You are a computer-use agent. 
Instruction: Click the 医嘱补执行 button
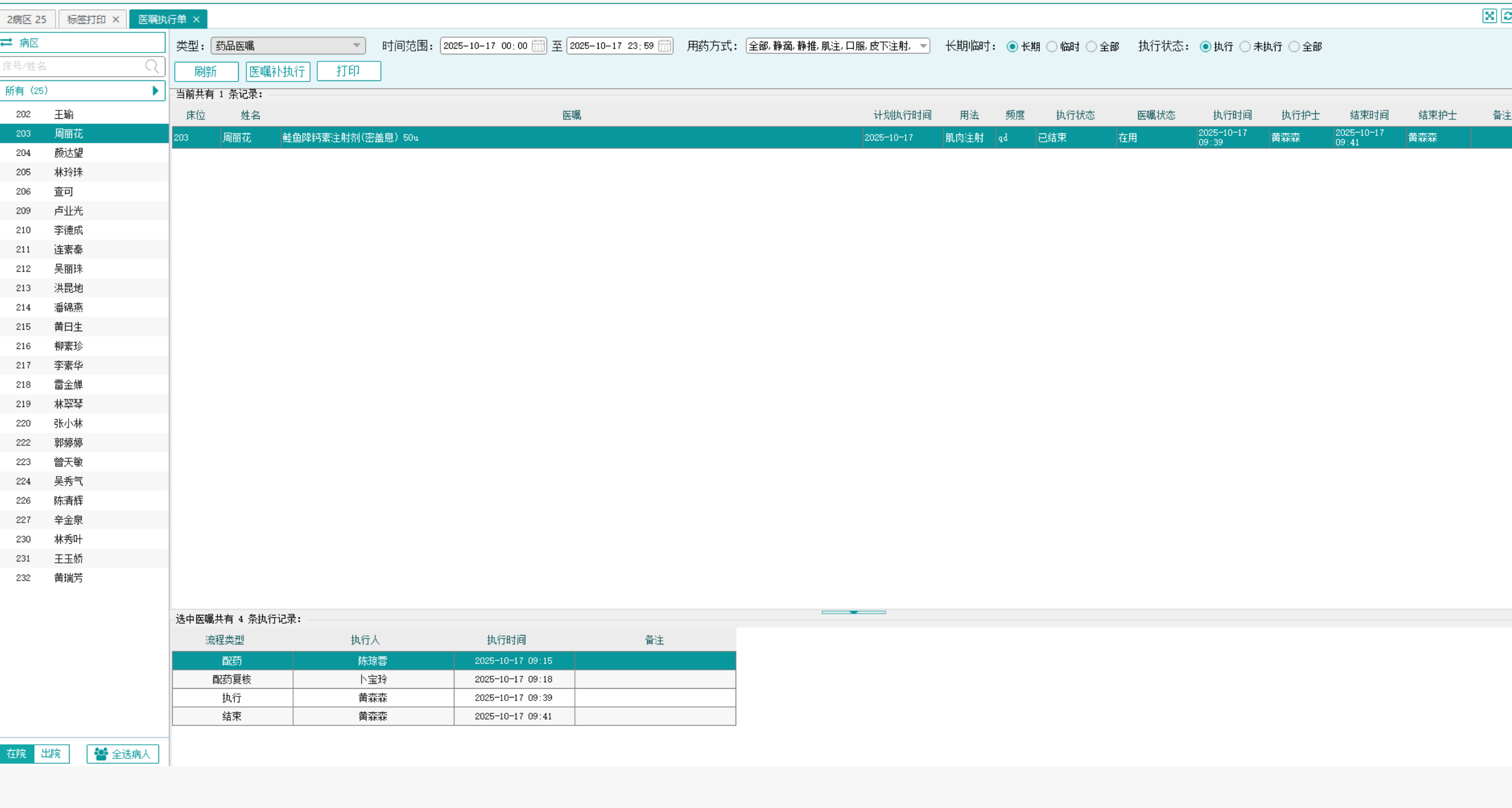[278, 71]
